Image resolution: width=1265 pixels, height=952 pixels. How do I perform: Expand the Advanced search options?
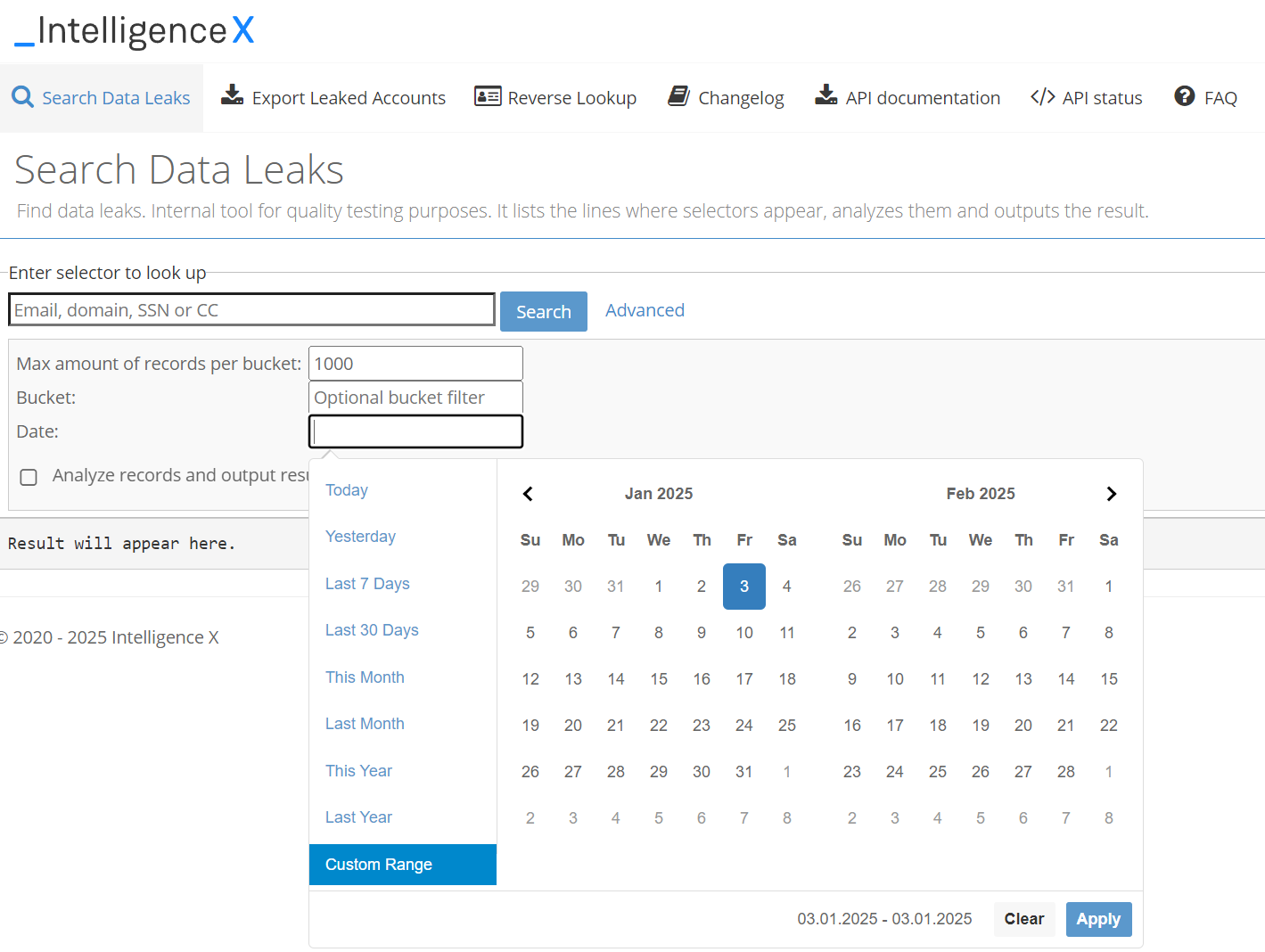645,310
